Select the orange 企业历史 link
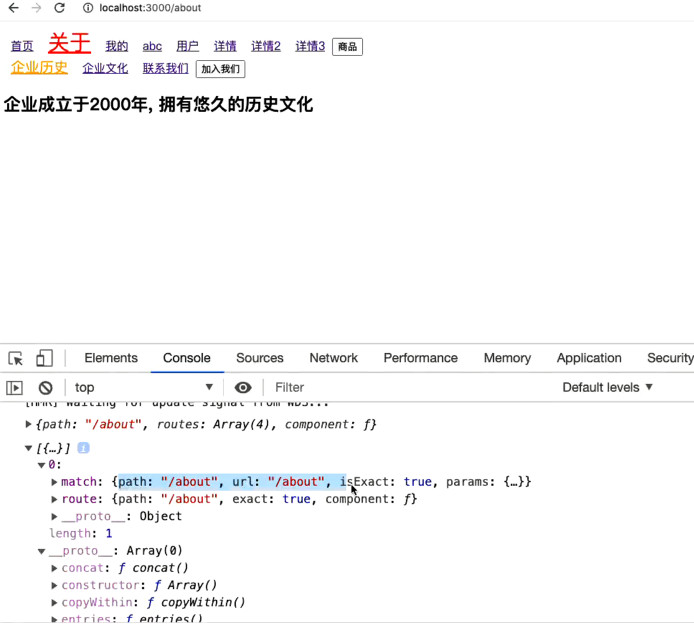694x624 pixels. (39, 67)
